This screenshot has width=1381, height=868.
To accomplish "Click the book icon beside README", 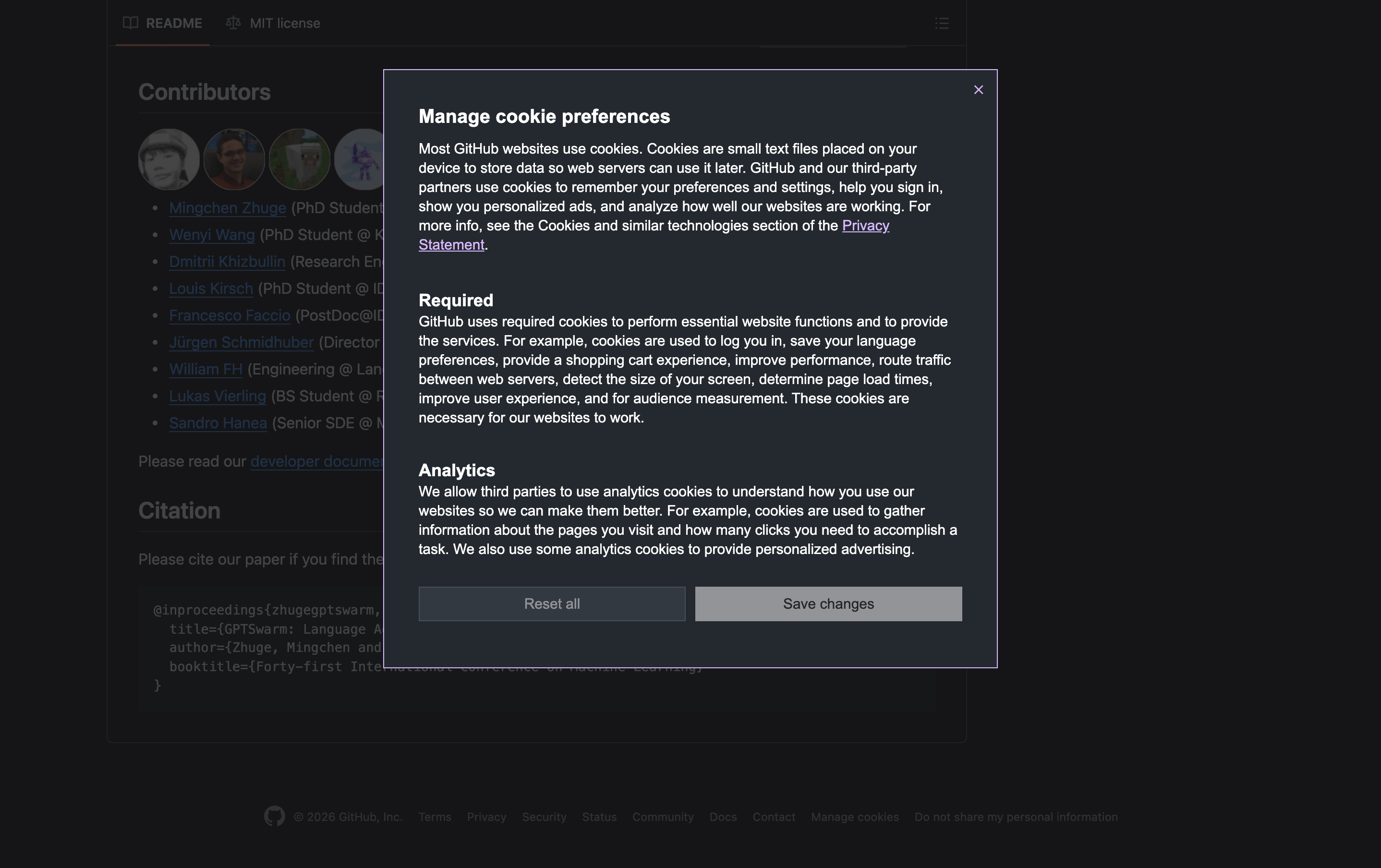I will tap(131, 23).
